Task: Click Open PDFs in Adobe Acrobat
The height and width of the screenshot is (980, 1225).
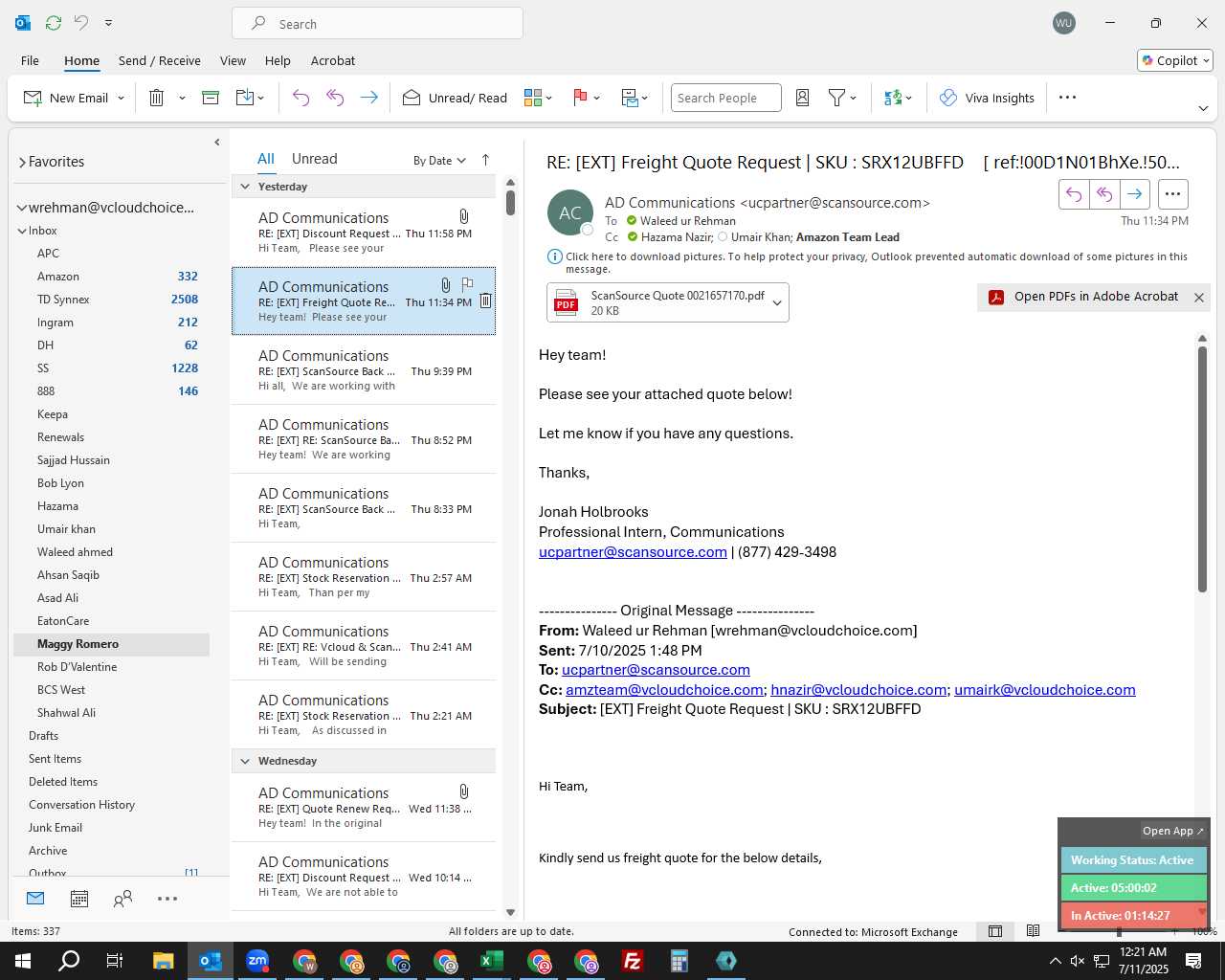Action: tap(1085, 297)
